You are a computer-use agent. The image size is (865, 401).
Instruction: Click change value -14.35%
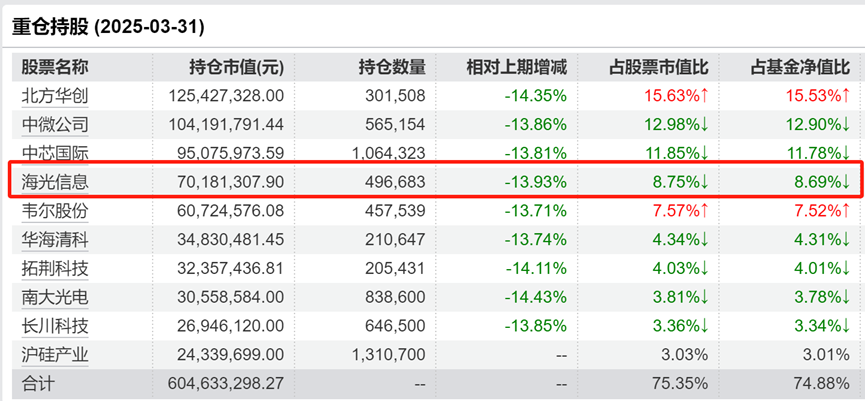coord(536,96)
